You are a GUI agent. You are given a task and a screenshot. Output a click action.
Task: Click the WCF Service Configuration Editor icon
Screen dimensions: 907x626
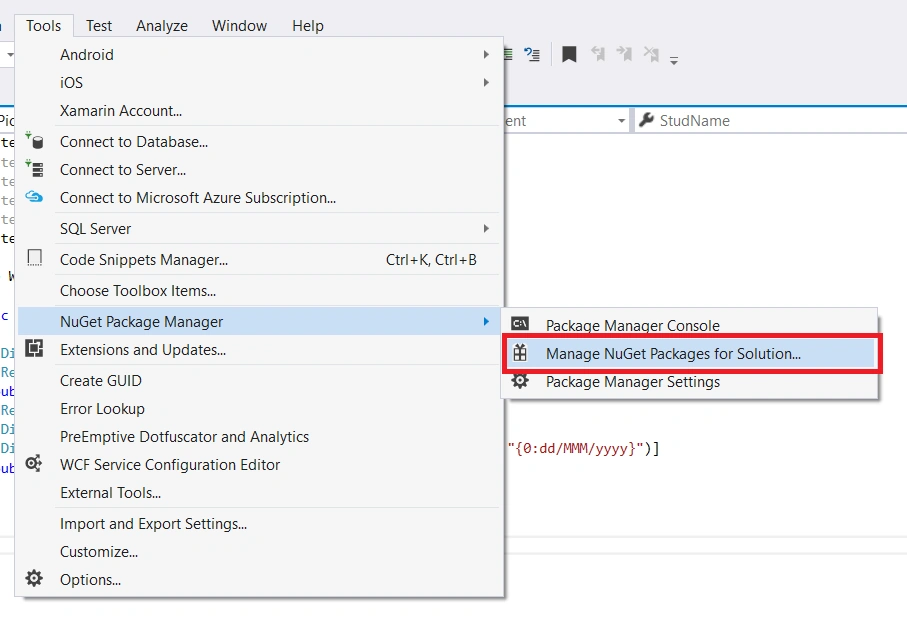[34, 463]
